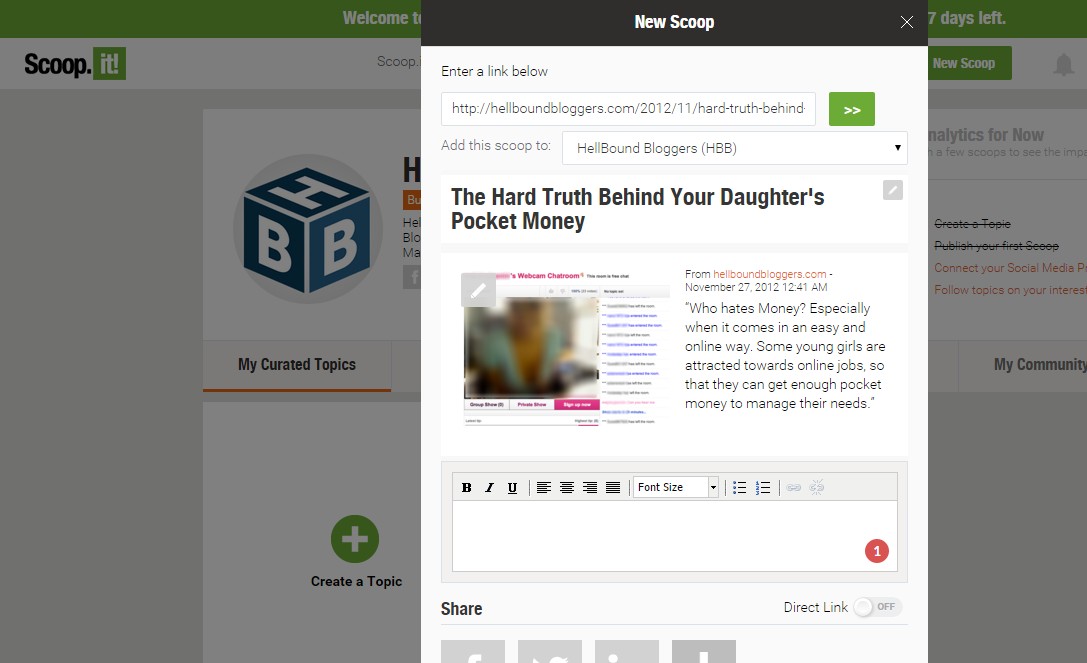Open 'Connect your Social Media' checklist link
Viewport: 1087px width, 663px height.
click(1010, 268)
